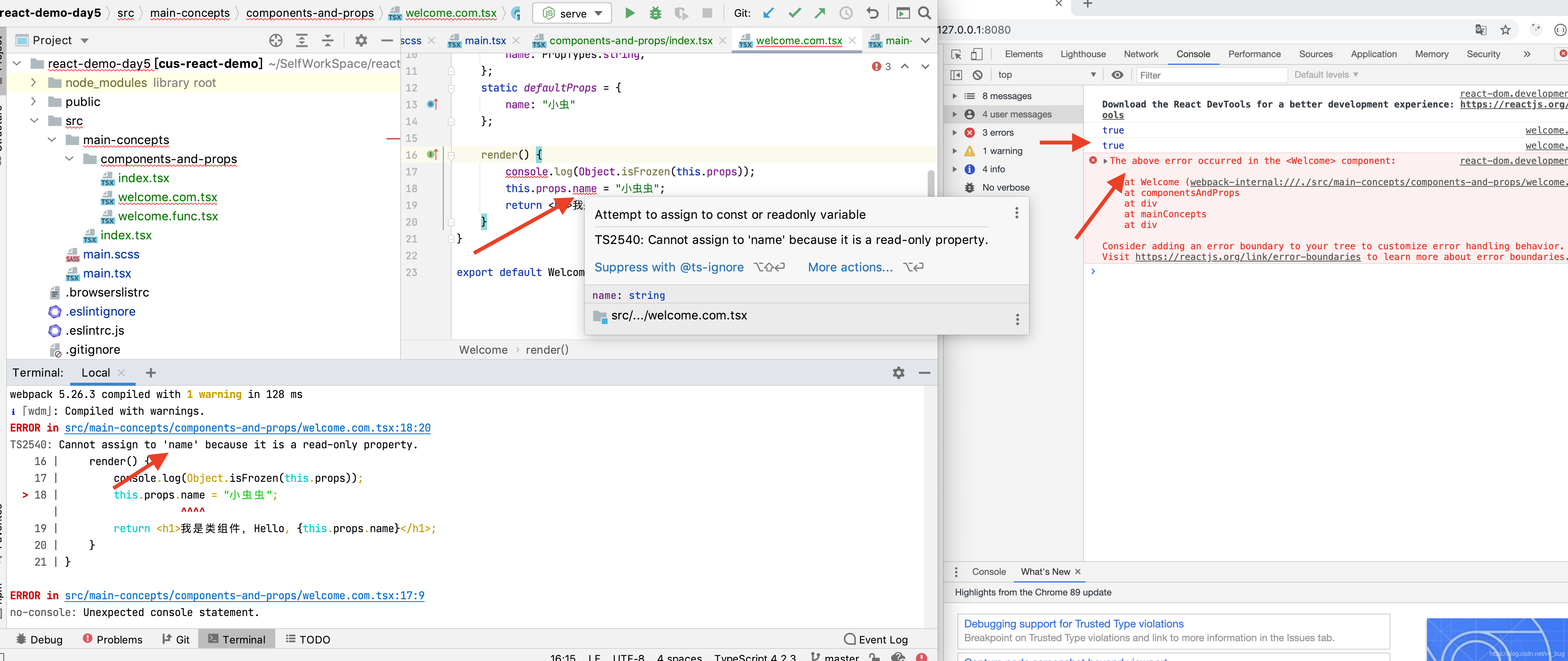Select opened file target icon in Project
Image resolution: width=1568 pixels, height=661 pixels.
pos(276,40)
